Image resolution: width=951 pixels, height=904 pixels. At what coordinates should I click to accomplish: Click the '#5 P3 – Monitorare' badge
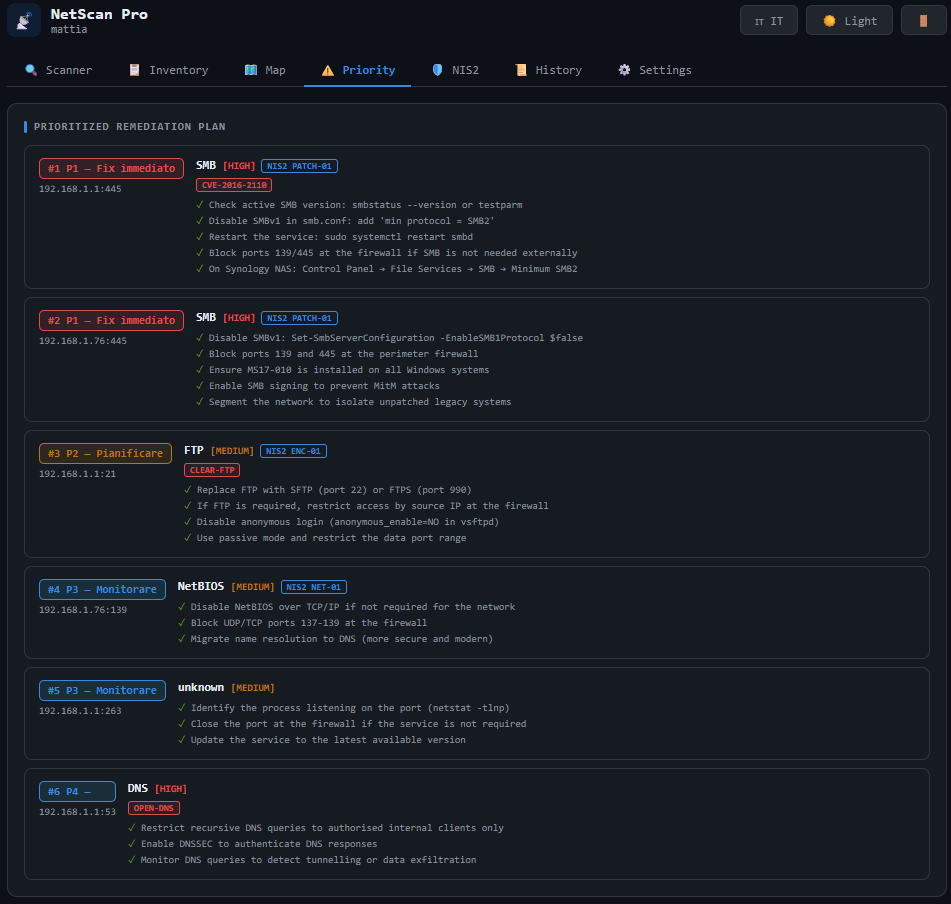(102, 691)
